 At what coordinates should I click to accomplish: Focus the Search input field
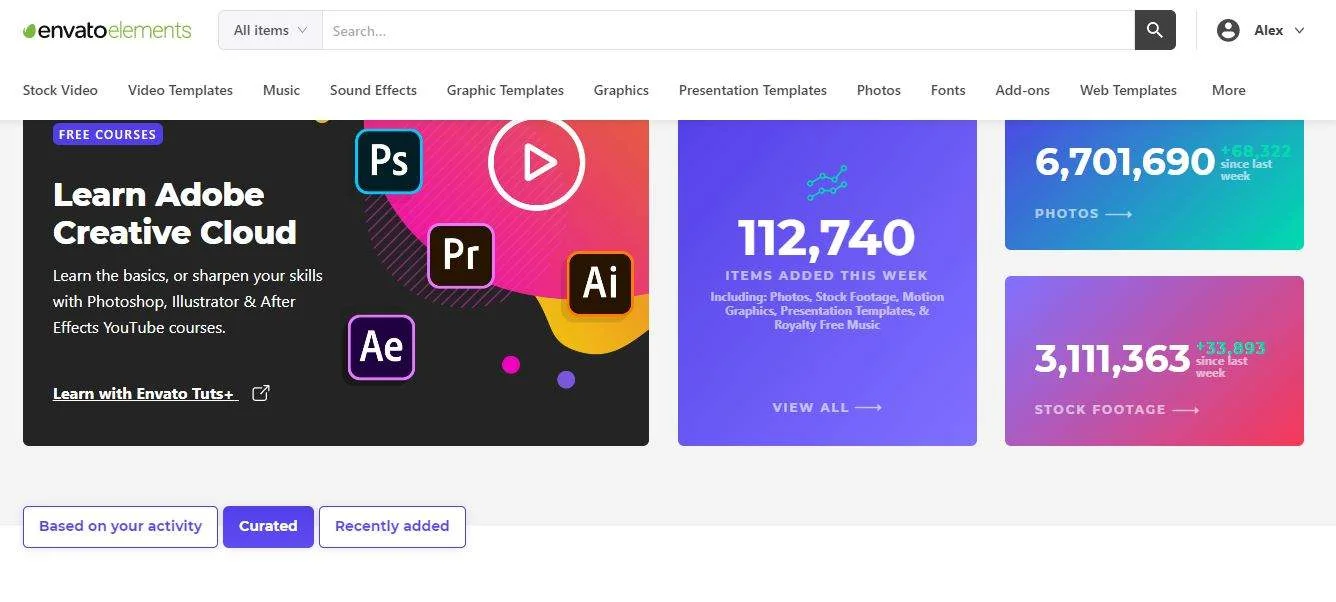pyautogui.click(x=728, y=30)
